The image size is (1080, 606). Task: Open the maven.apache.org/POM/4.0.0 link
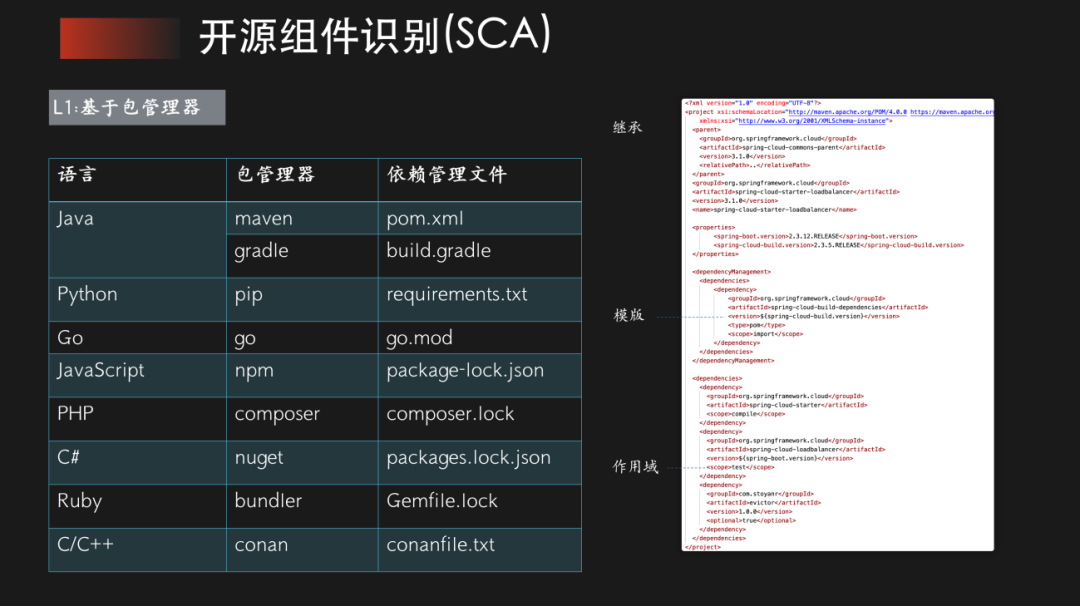coord(847,112)
